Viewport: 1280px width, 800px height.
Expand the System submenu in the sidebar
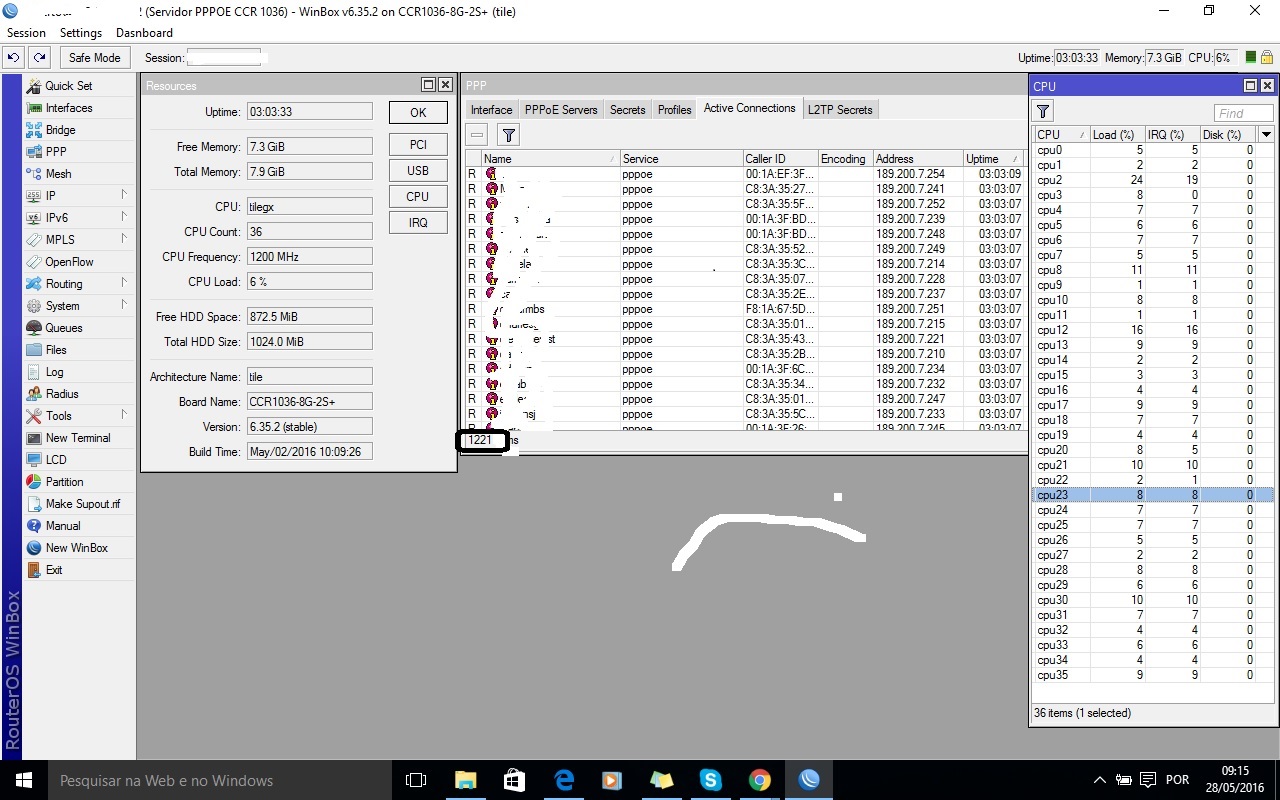124,306
